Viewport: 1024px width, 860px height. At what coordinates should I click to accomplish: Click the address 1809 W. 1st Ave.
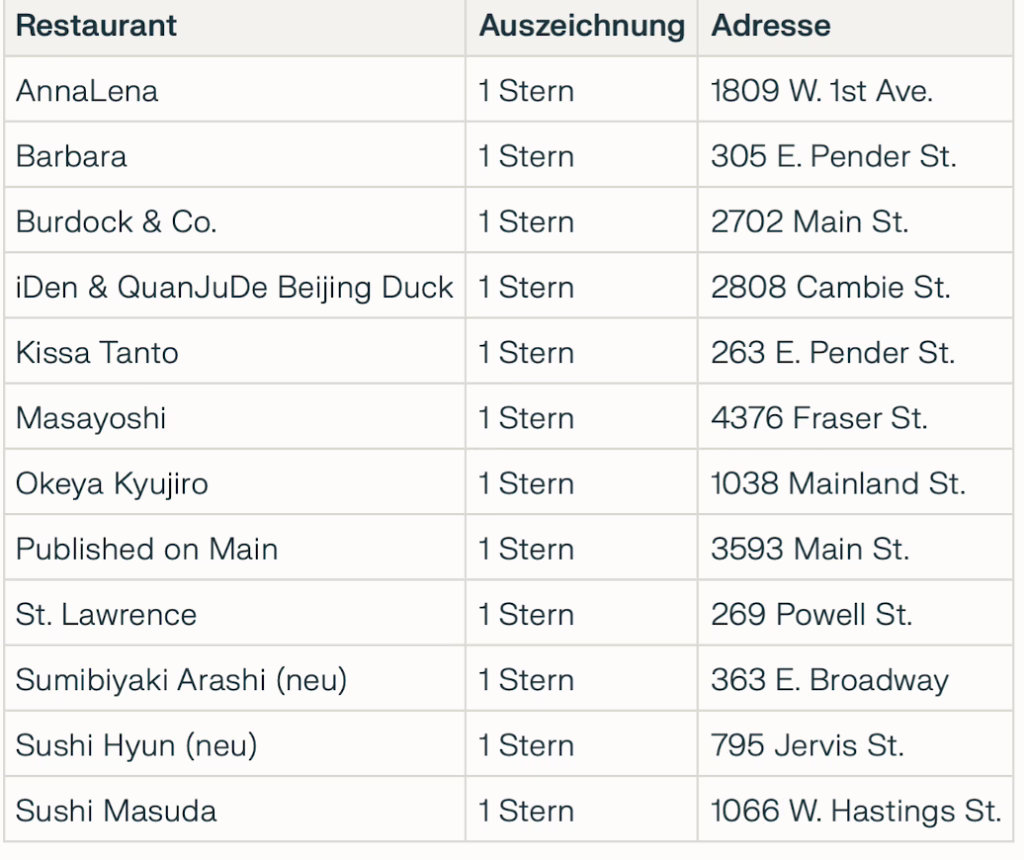click(x=821, y=91)
